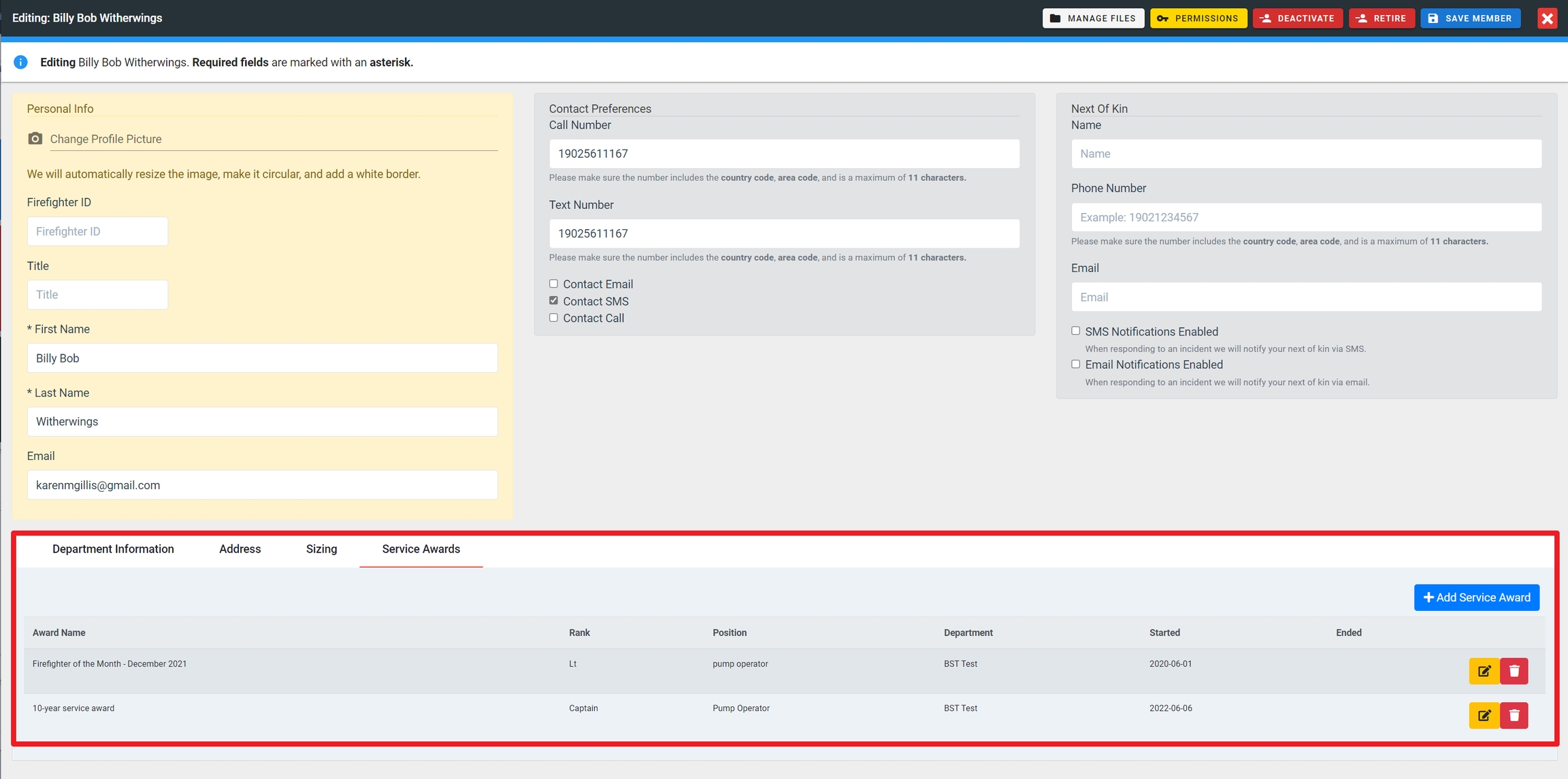Click the blue info icon
Image resolution: width=1568 pixels, height=779 pixels.
(x=20, y=62)
